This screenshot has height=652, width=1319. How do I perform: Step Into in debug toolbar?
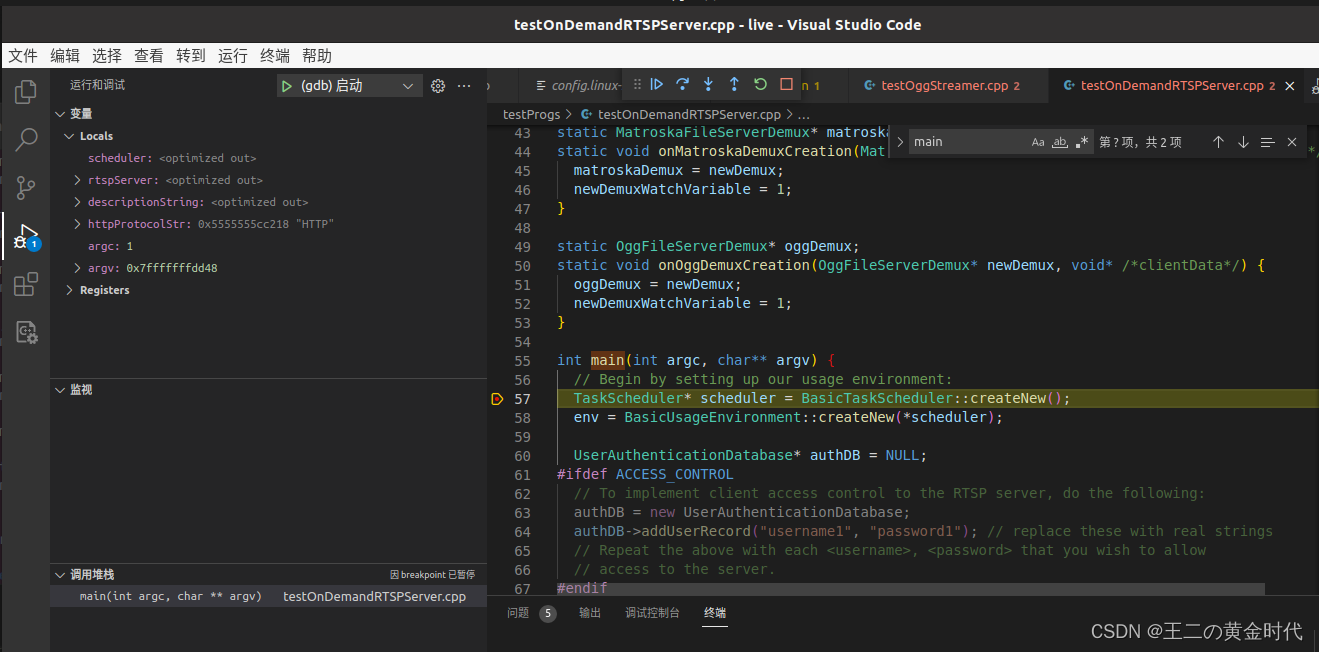[x=708, y=85]
